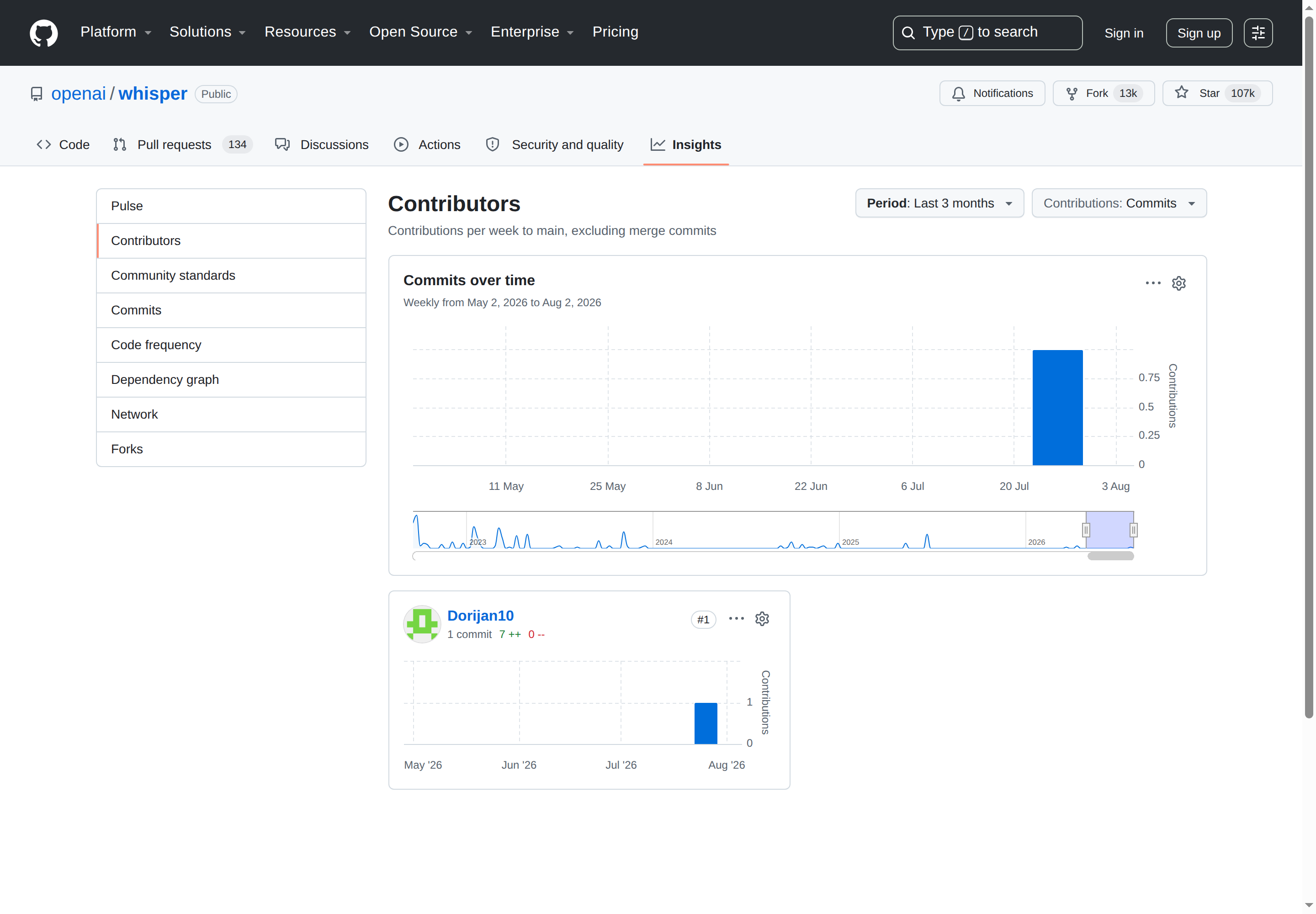Open the header settings sliders icon

(1258, 32)
